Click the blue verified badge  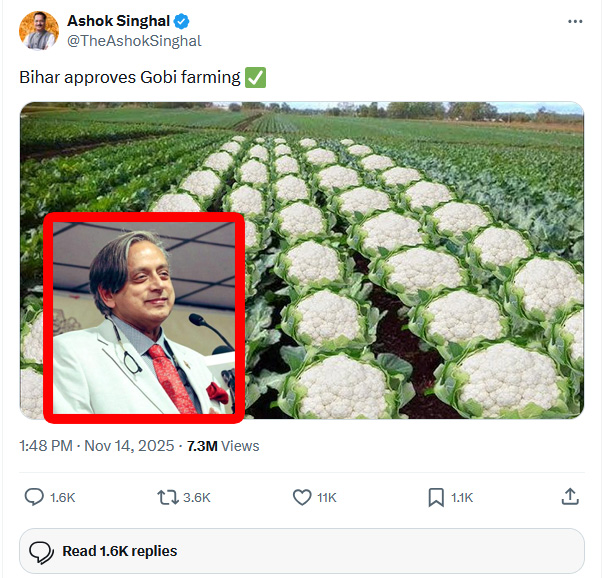(x=184, y=21)
